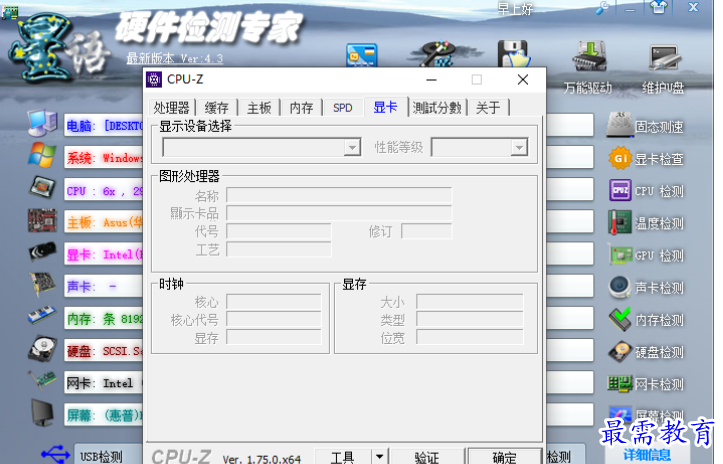Expand the 显示设备选择 dropdown
723x464 pixels.
[352, 148]
